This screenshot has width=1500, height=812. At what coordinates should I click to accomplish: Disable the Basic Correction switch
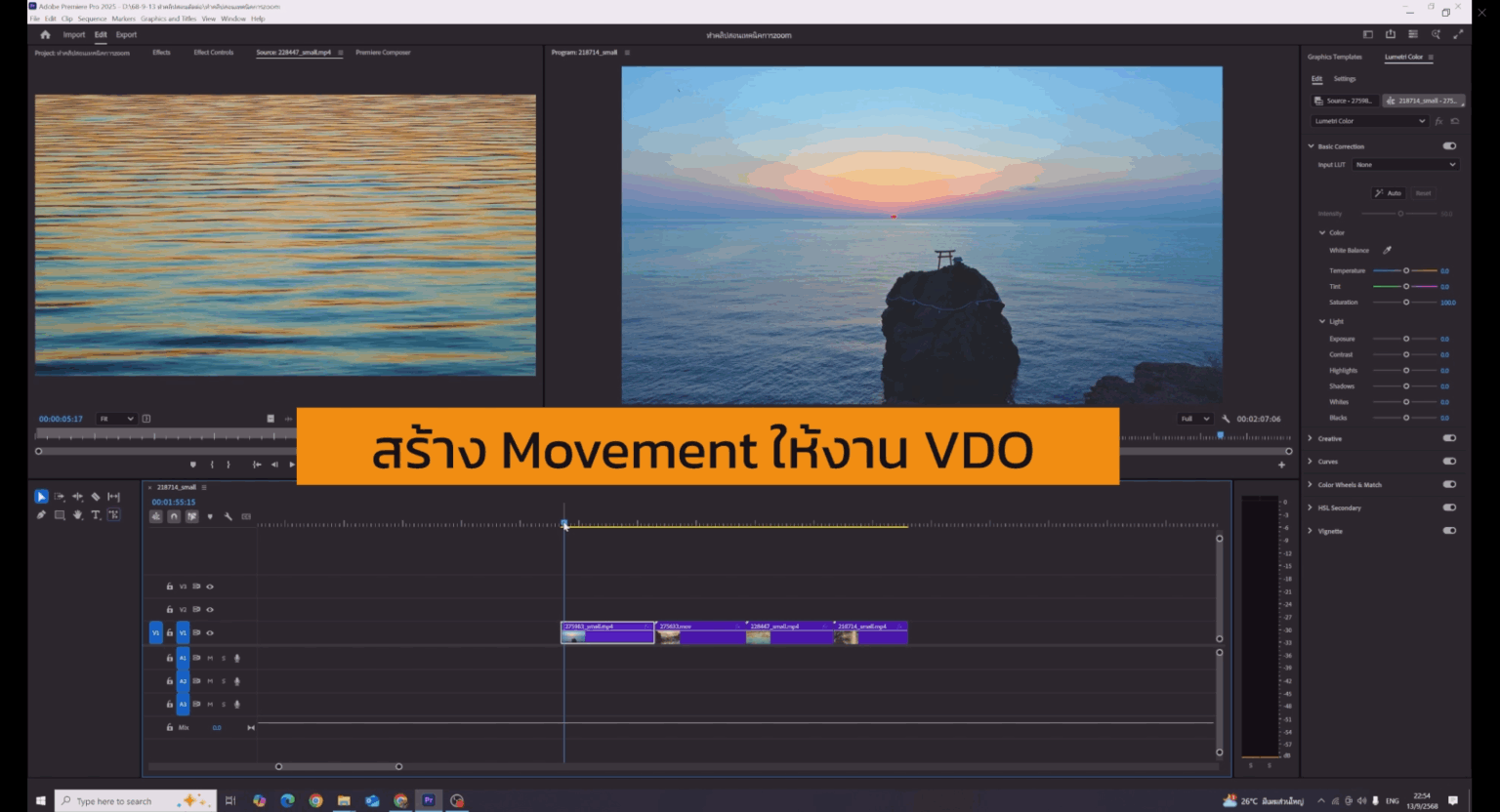click(1449, 145)
